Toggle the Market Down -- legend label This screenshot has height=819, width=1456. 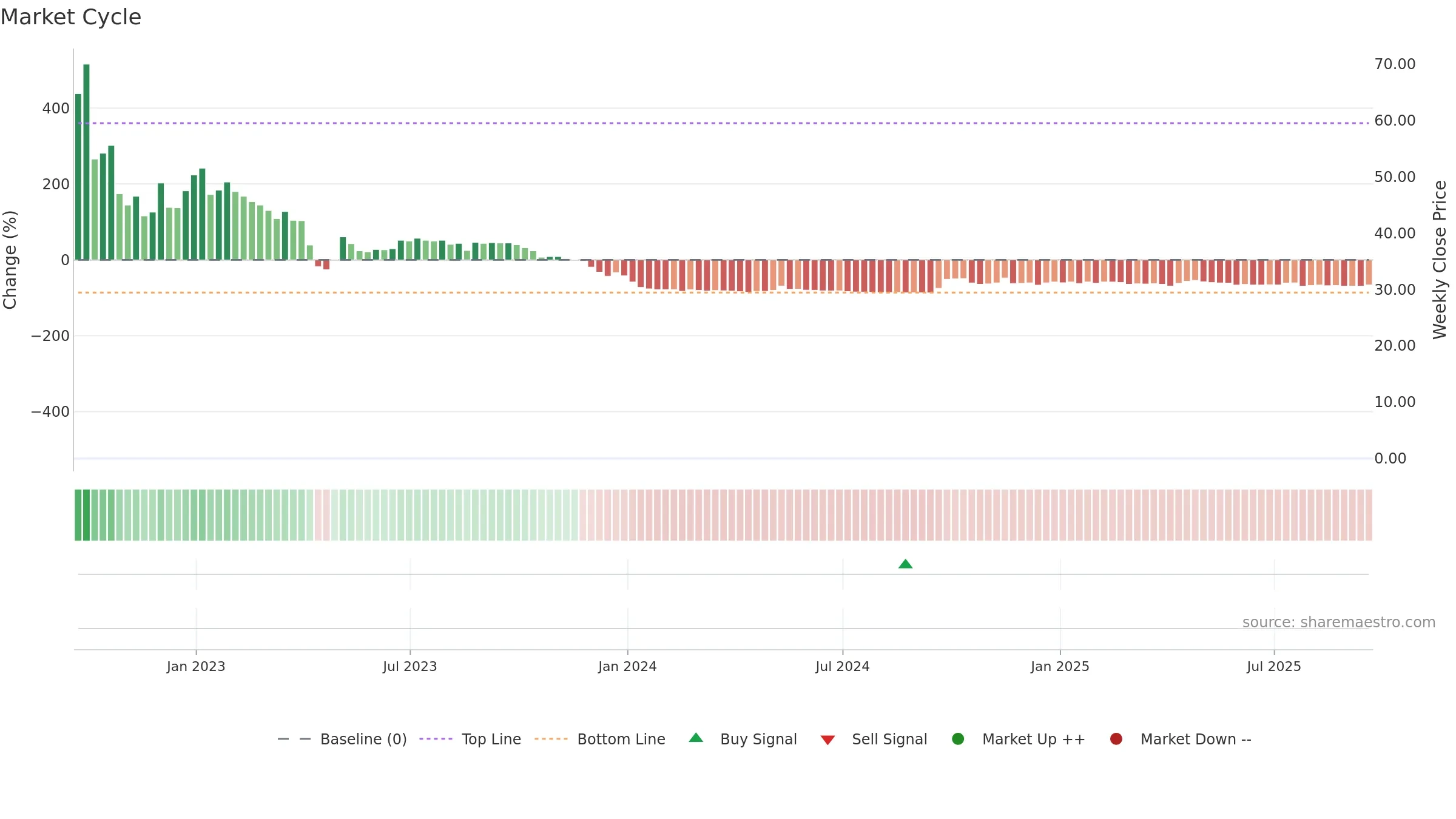(x=1196, y=740)
